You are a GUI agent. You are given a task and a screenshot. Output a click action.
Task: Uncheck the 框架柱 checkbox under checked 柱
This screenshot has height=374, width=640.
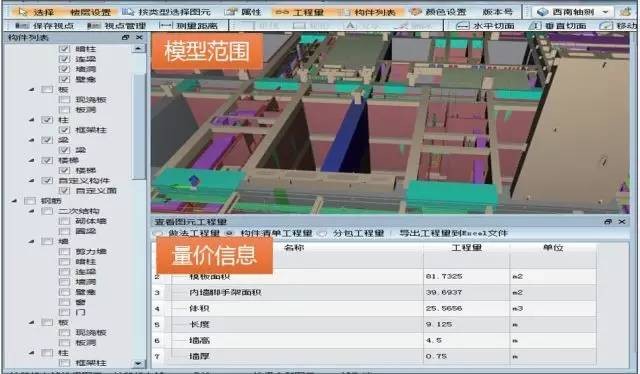click(x=64, y=130)
